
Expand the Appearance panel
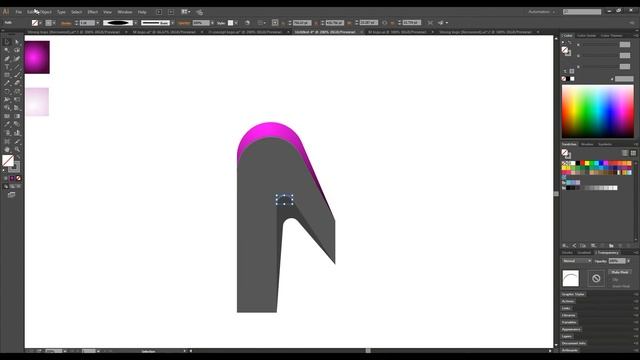pos(571,329)
